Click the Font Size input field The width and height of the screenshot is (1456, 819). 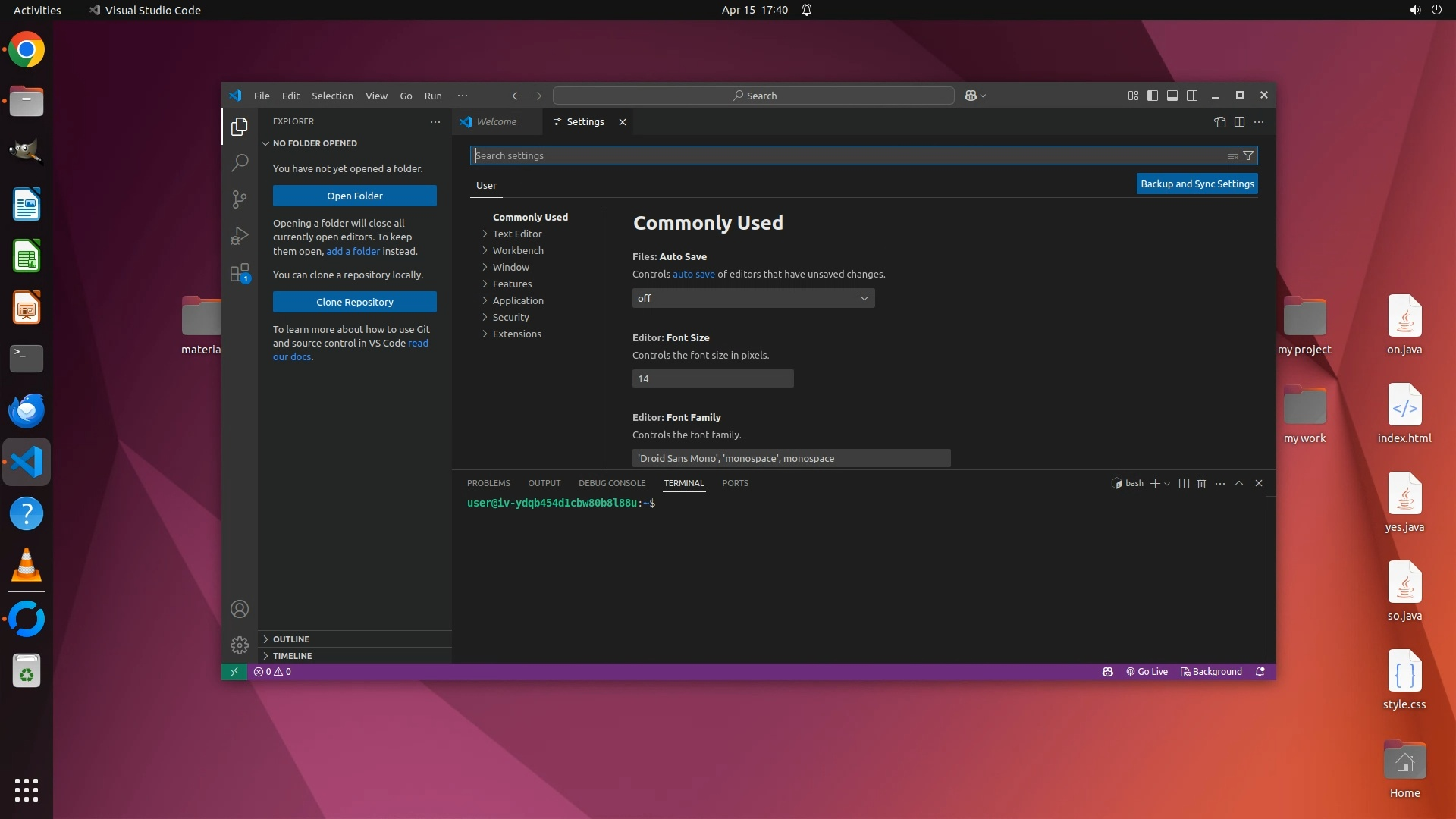click(713, 378)
